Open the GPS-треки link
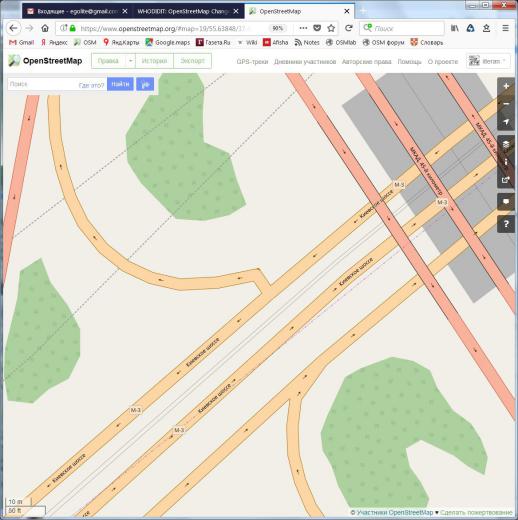The image size is (518, 520). pos(252,62)
